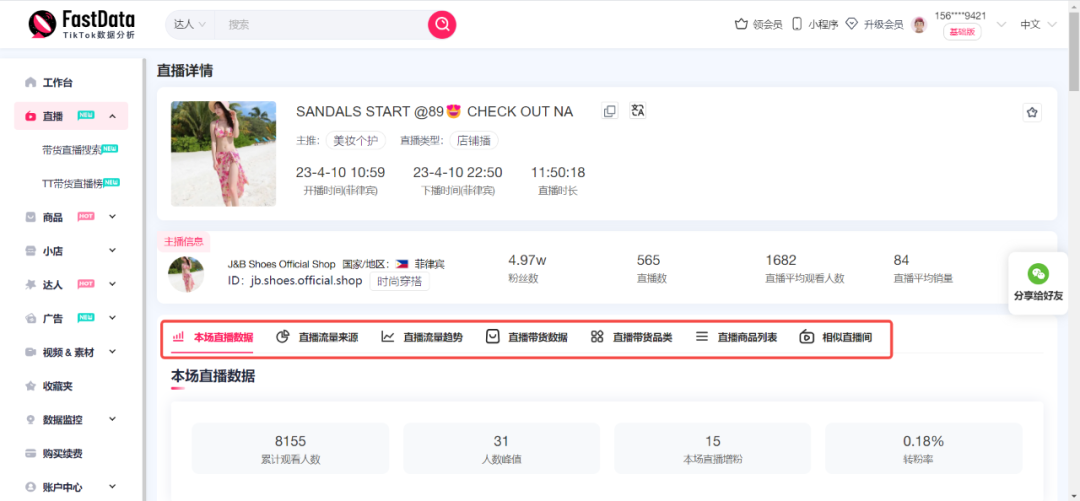
Task: Click the 升级会员 diamond icon
Action: (851, 25)
